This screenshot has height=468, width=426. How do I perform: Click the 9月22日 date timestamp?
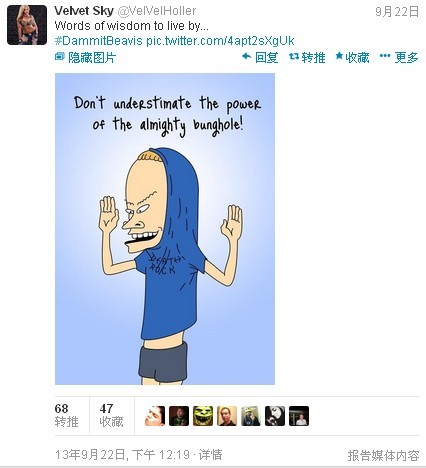(397, 12)
